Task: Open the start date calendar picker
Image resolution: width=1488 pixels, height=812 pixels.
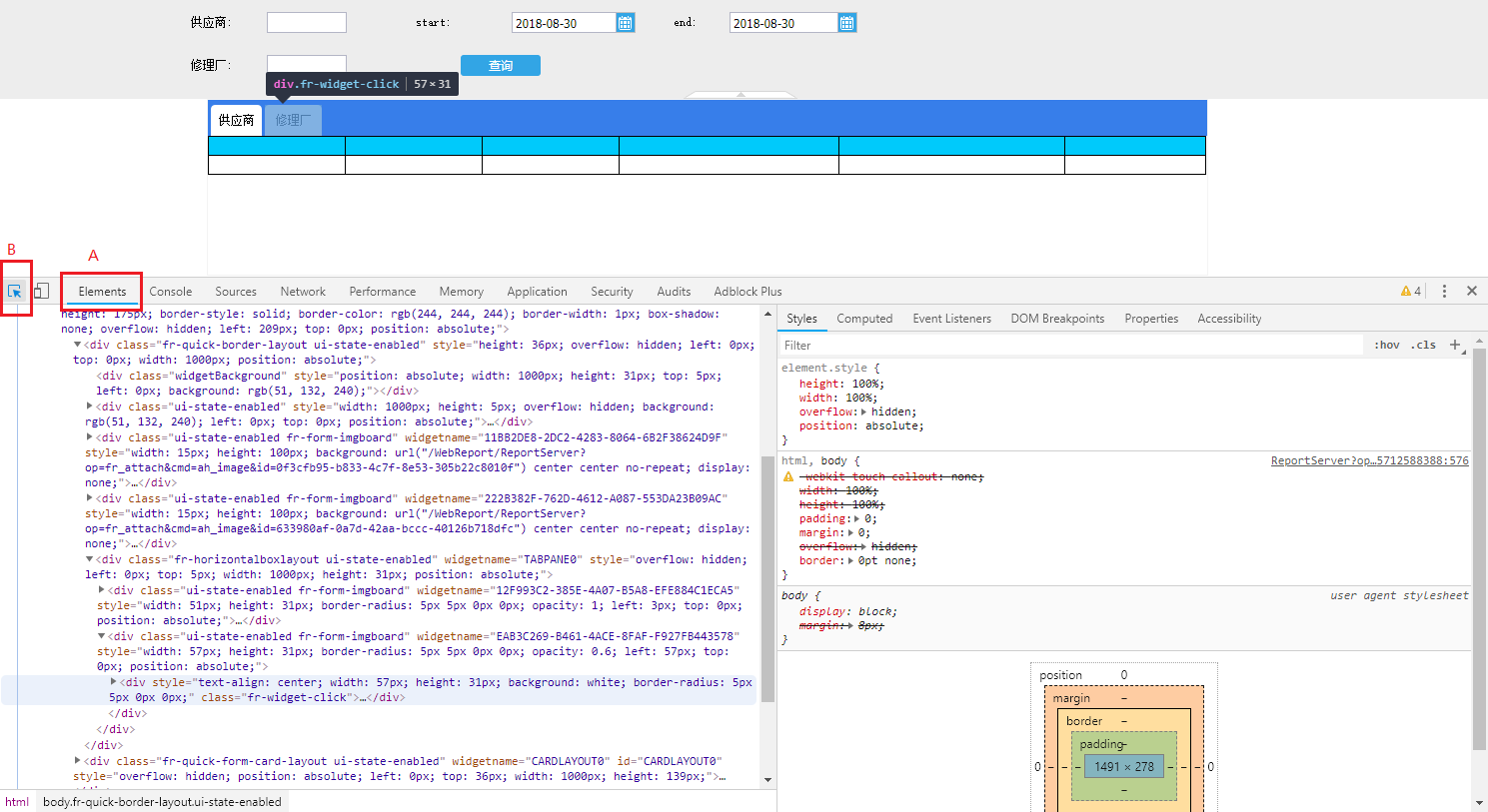Action: tap(626, 23)
